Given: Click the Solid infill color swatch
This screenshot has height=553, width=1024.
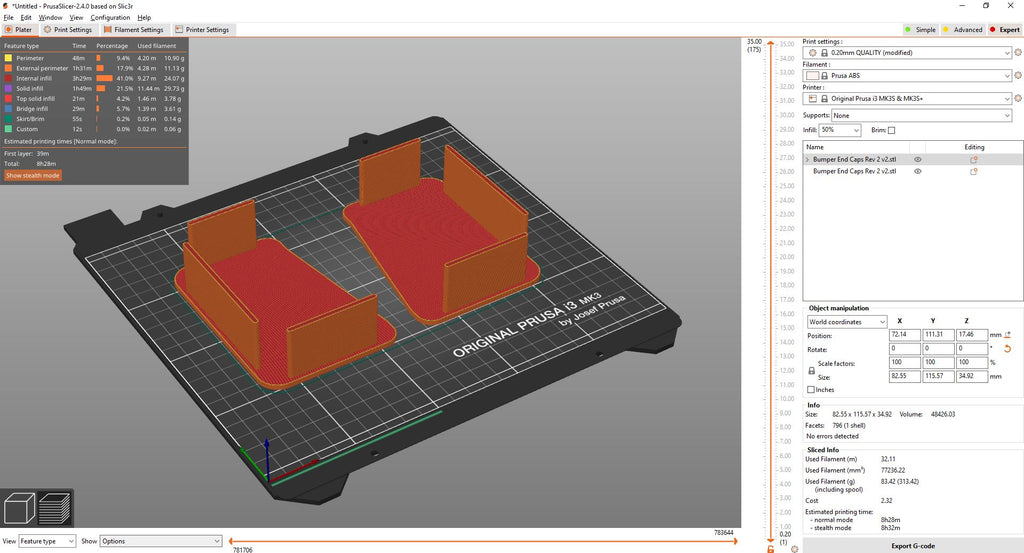Looking at the screenshot, I should click(8, 88).
